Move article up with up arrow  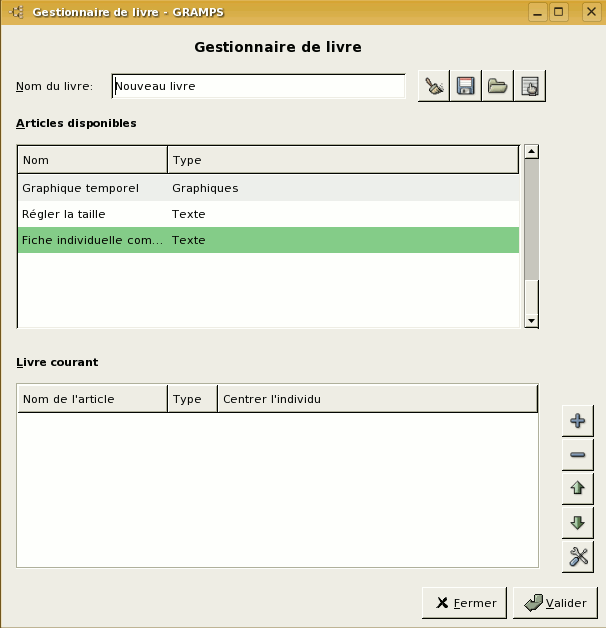(x=577, y=489)
